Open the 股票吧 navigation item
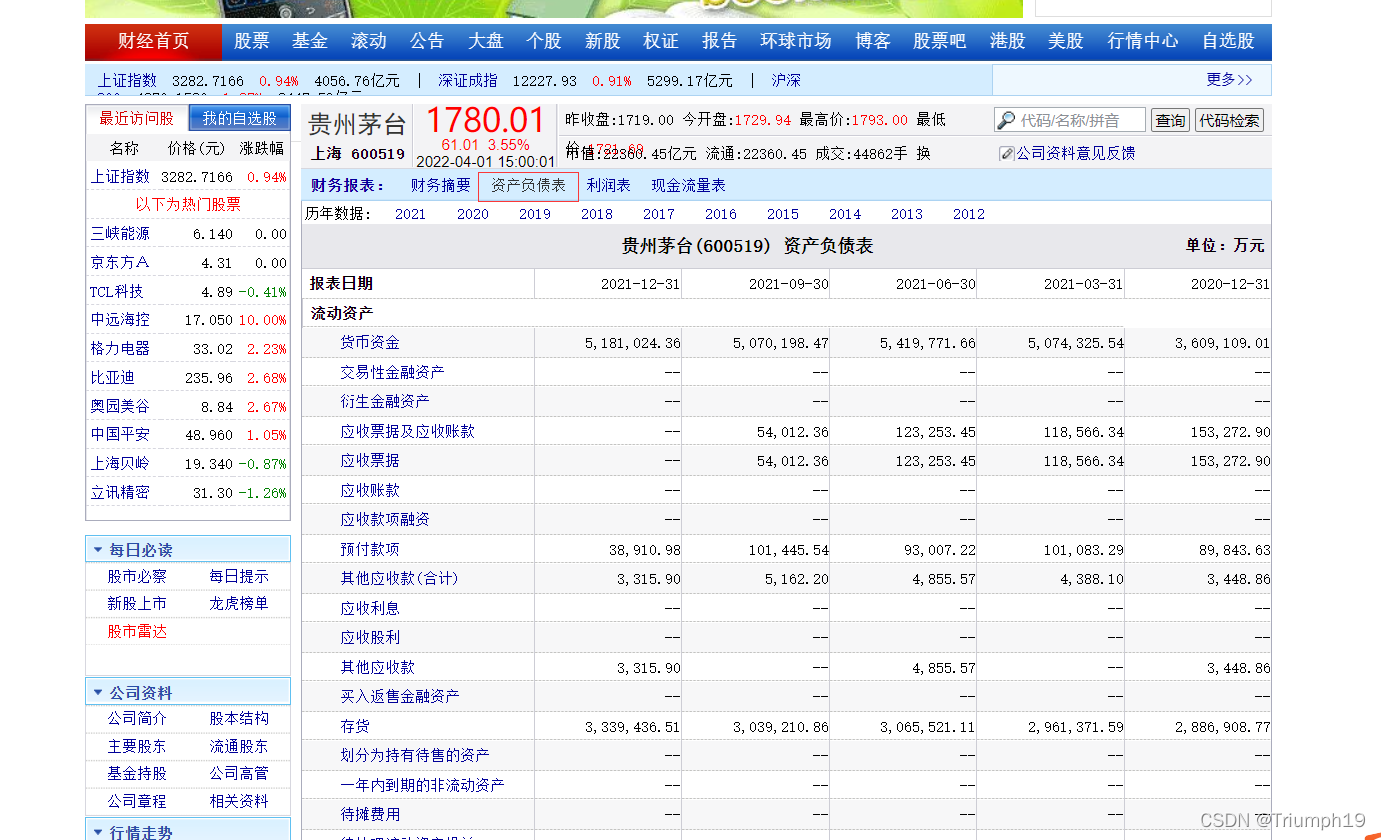 click(940, 41)
